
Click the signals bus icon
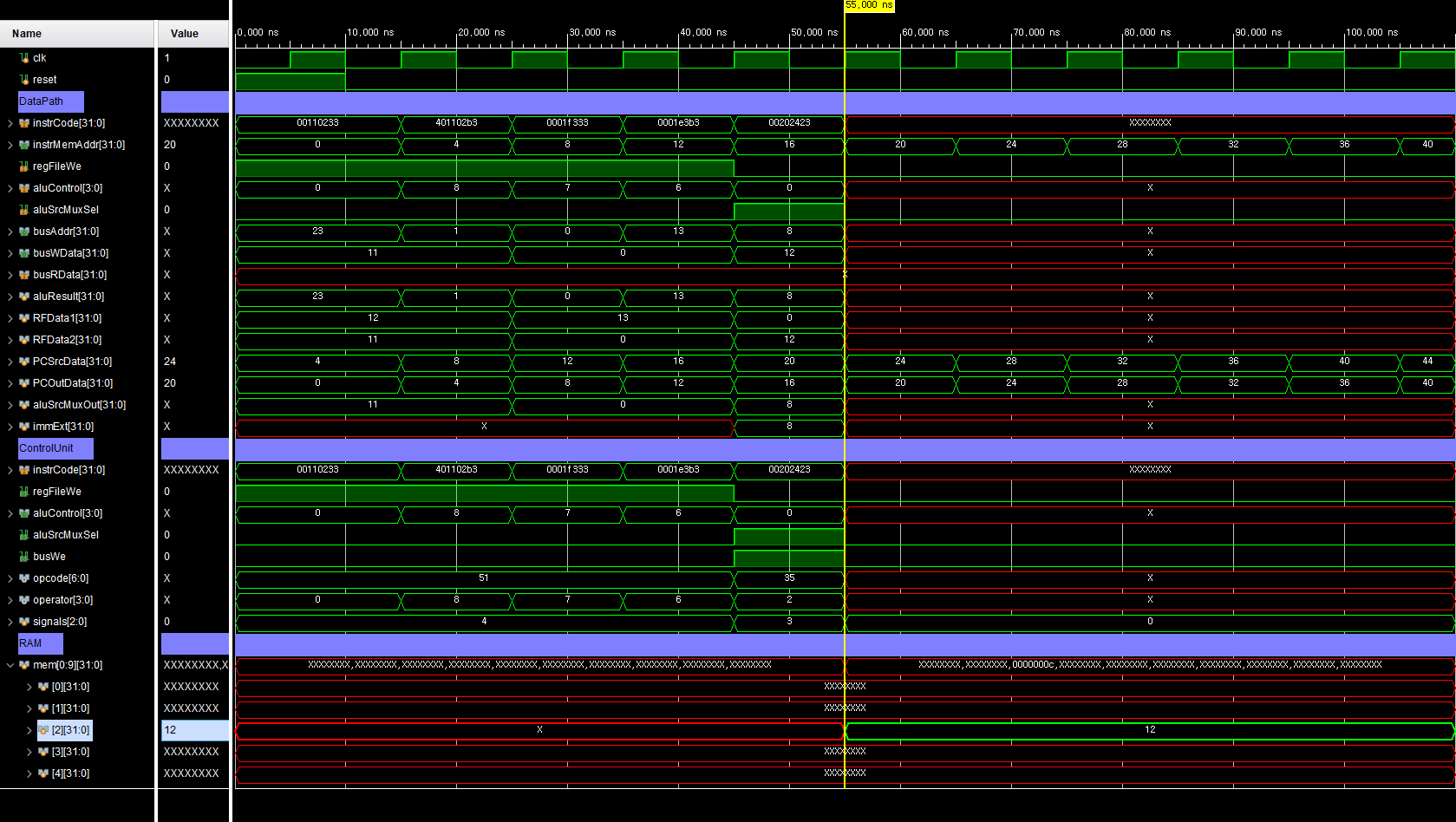click(24, 622)
